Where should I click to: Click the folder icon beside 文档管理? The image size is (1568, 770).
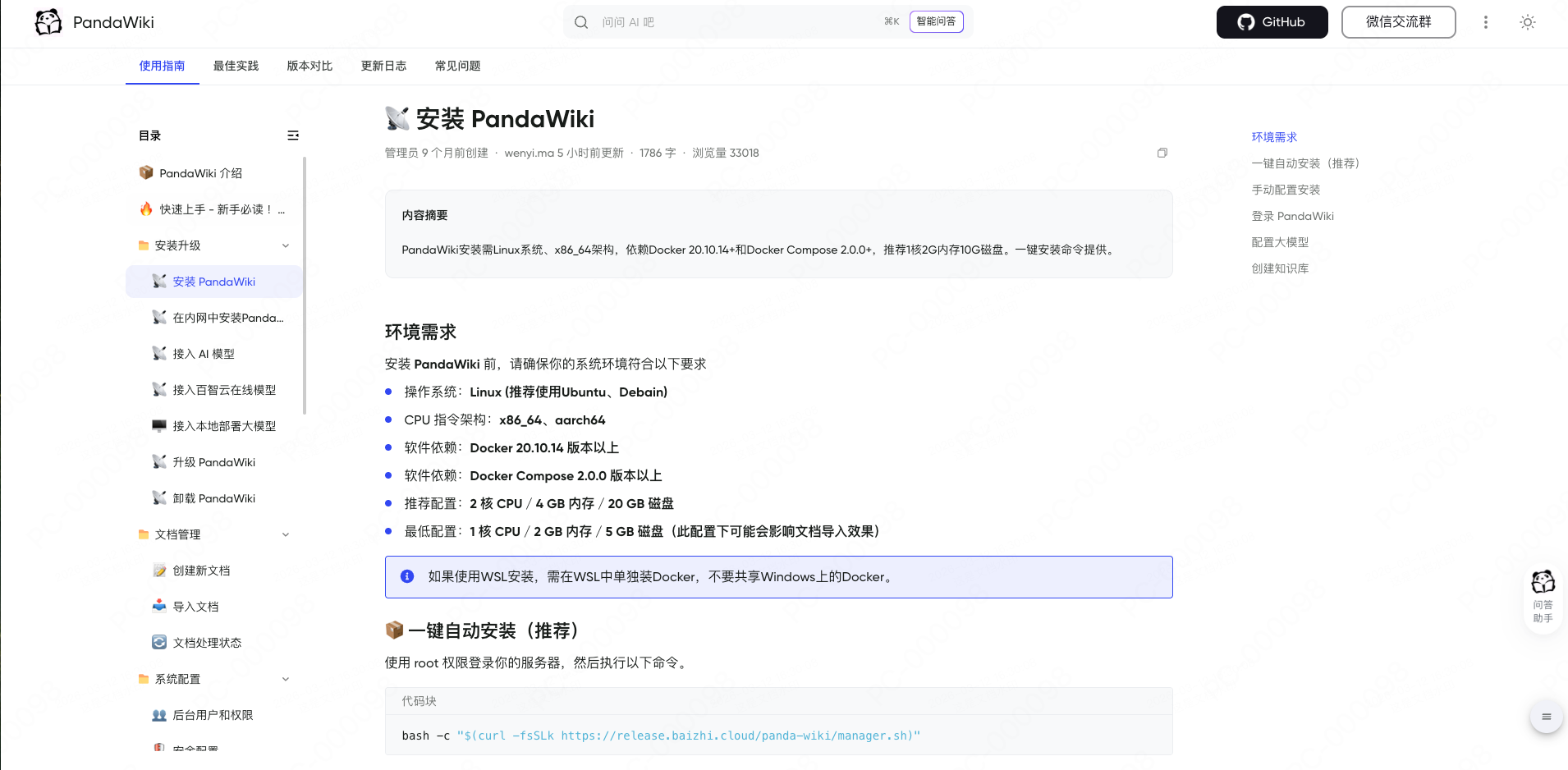click(x=144, y=534)
